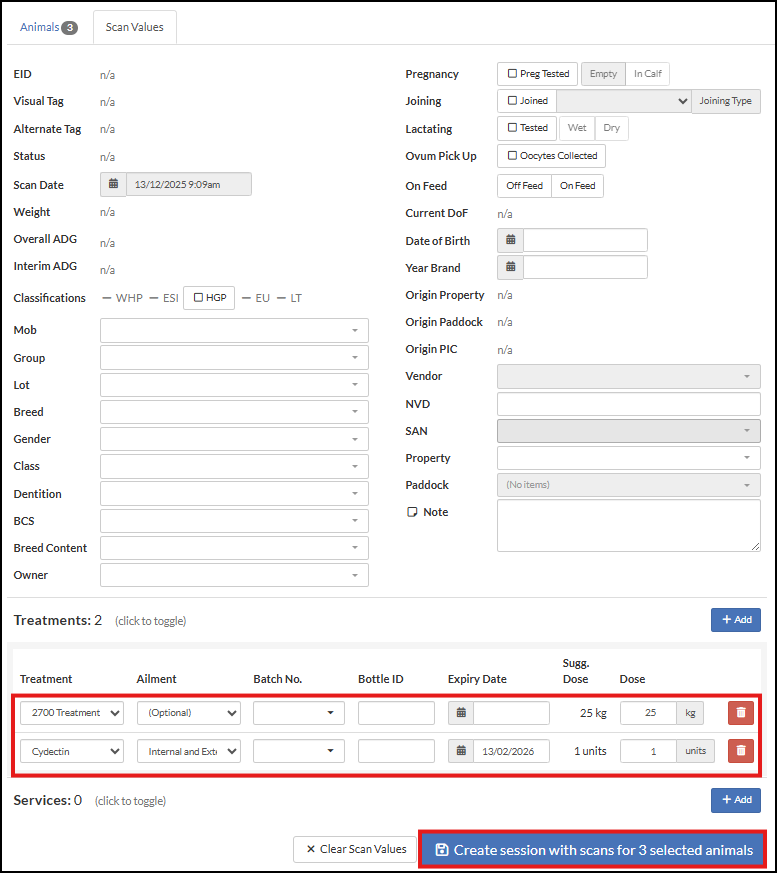The height and width of the screenshot is (873, 777).
Task: Expand the Mob dropdown
Action: 234,330
